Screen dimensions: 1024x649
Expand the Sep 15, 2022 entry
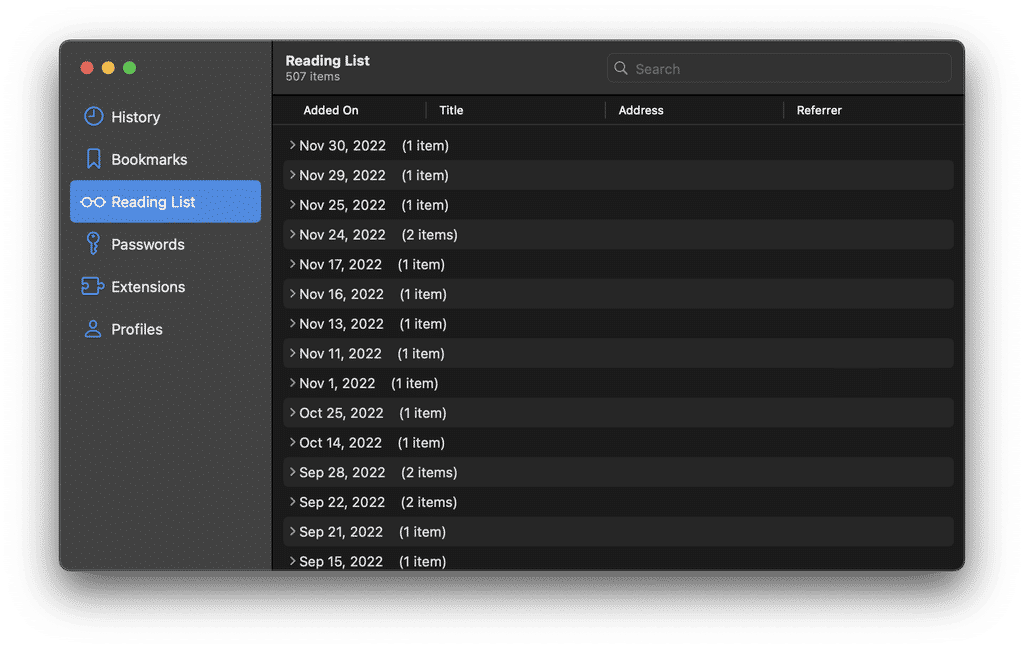click(x=291, y=561)
